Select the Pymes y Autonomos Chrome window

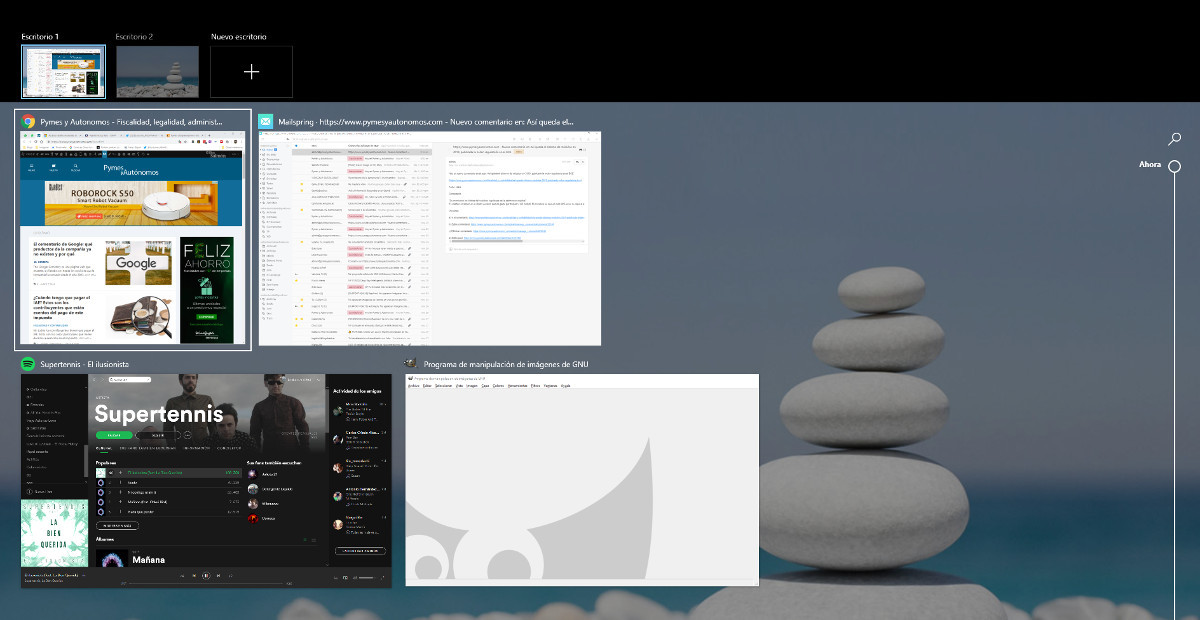point(132,240)
